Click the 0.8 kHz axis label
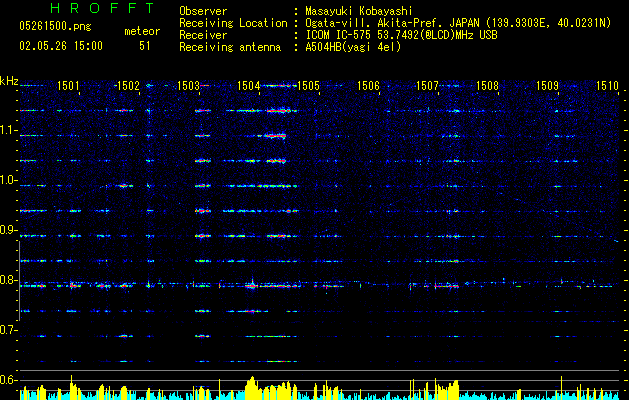 [9, 280]
